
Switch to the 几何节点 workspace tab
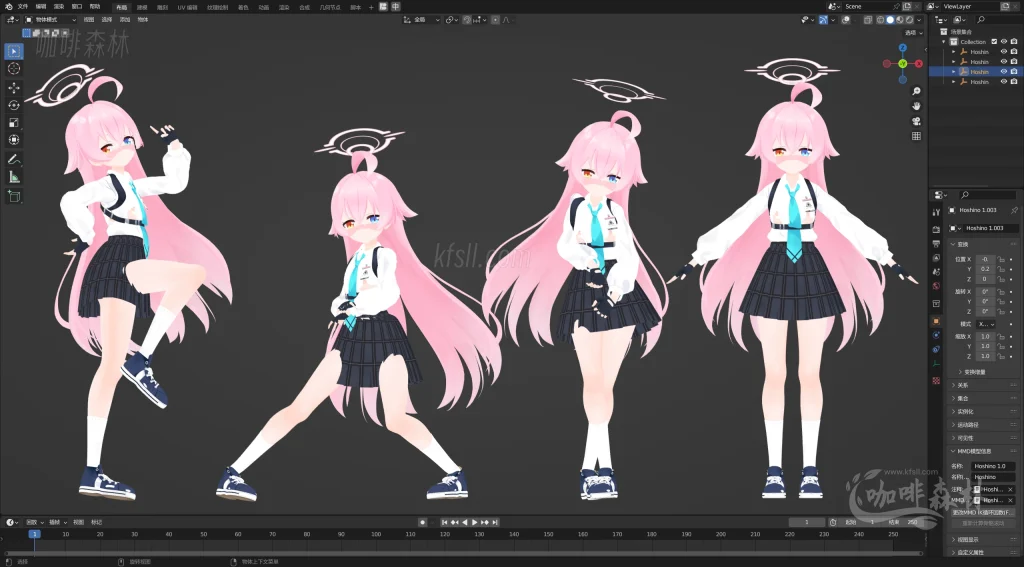click(x=330, y=7)
